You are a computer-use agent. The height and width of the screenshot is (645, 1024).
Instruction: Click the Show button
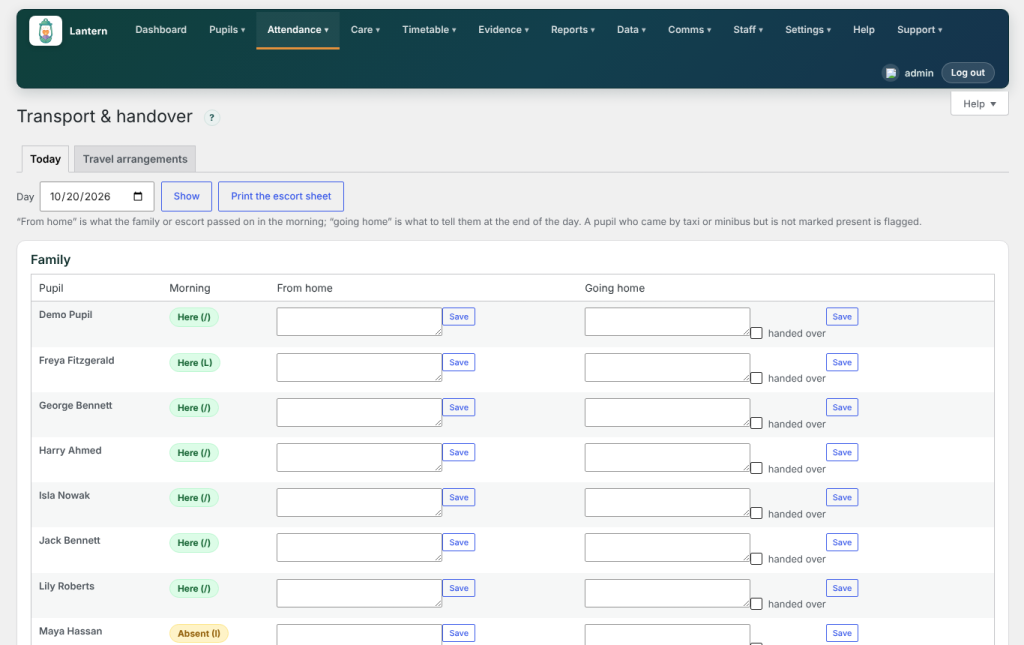point(186,197)
